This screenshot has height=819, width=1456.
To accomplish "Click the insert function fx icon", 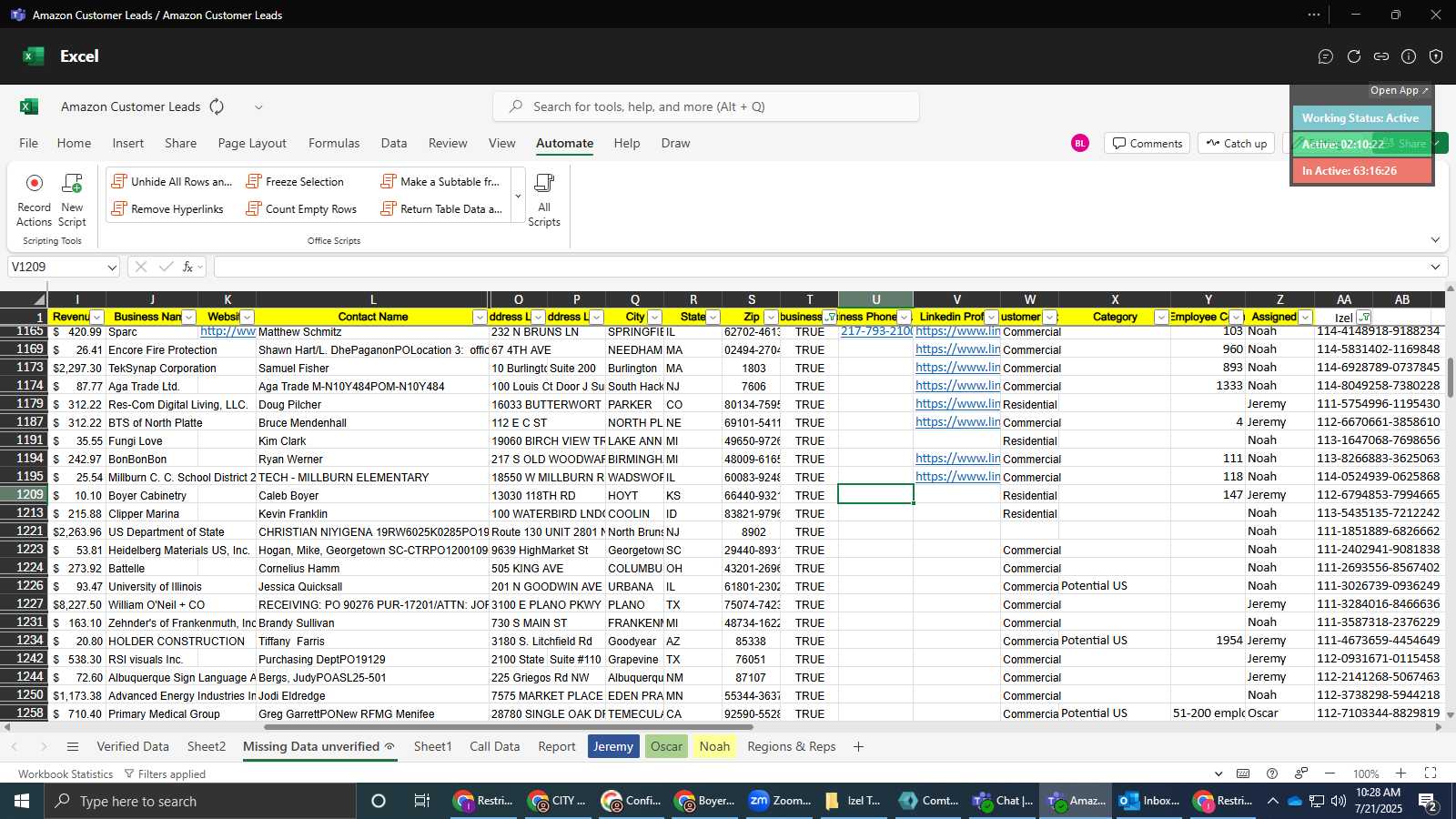I will (188, 267).
